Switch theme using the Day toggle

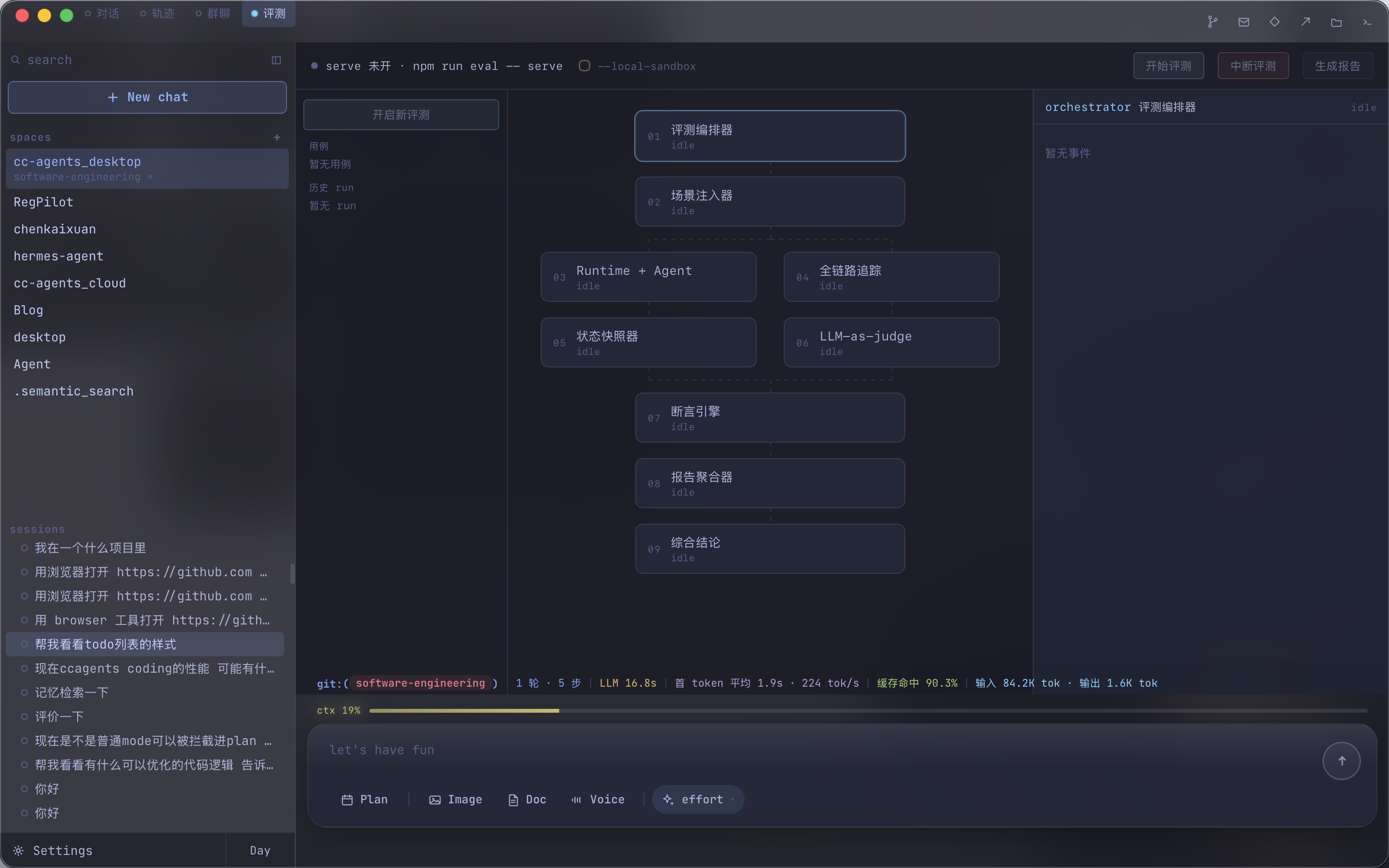point(260,850)
